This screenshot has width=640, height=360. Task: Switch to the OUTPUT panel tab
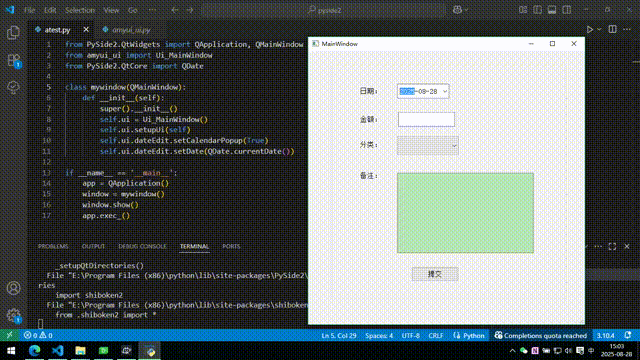click(x=93, y=246)
